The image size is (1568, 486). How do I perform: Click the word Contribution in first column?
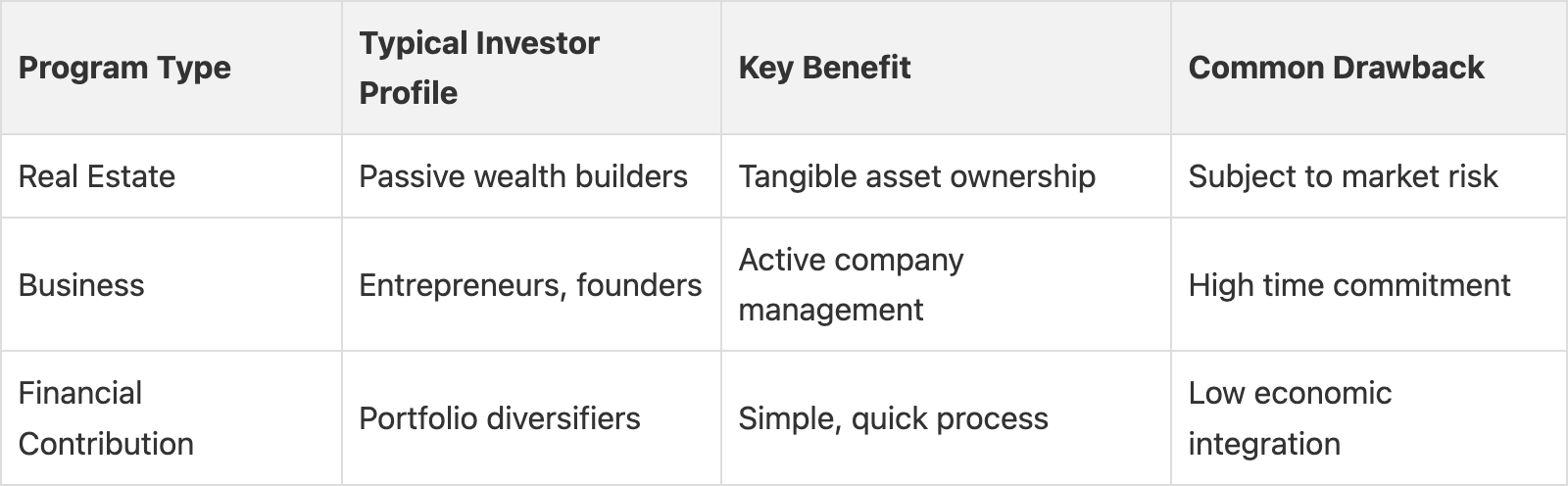click(106, 444)
